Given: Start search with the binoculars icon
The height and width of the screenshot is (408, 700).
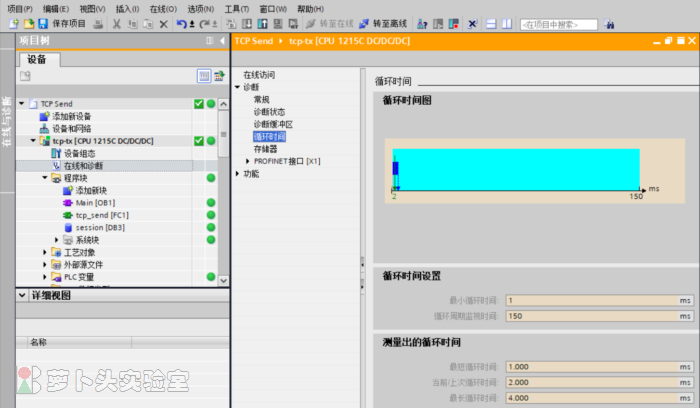Looking at the screenshot, I should click(x=609, y=25).
